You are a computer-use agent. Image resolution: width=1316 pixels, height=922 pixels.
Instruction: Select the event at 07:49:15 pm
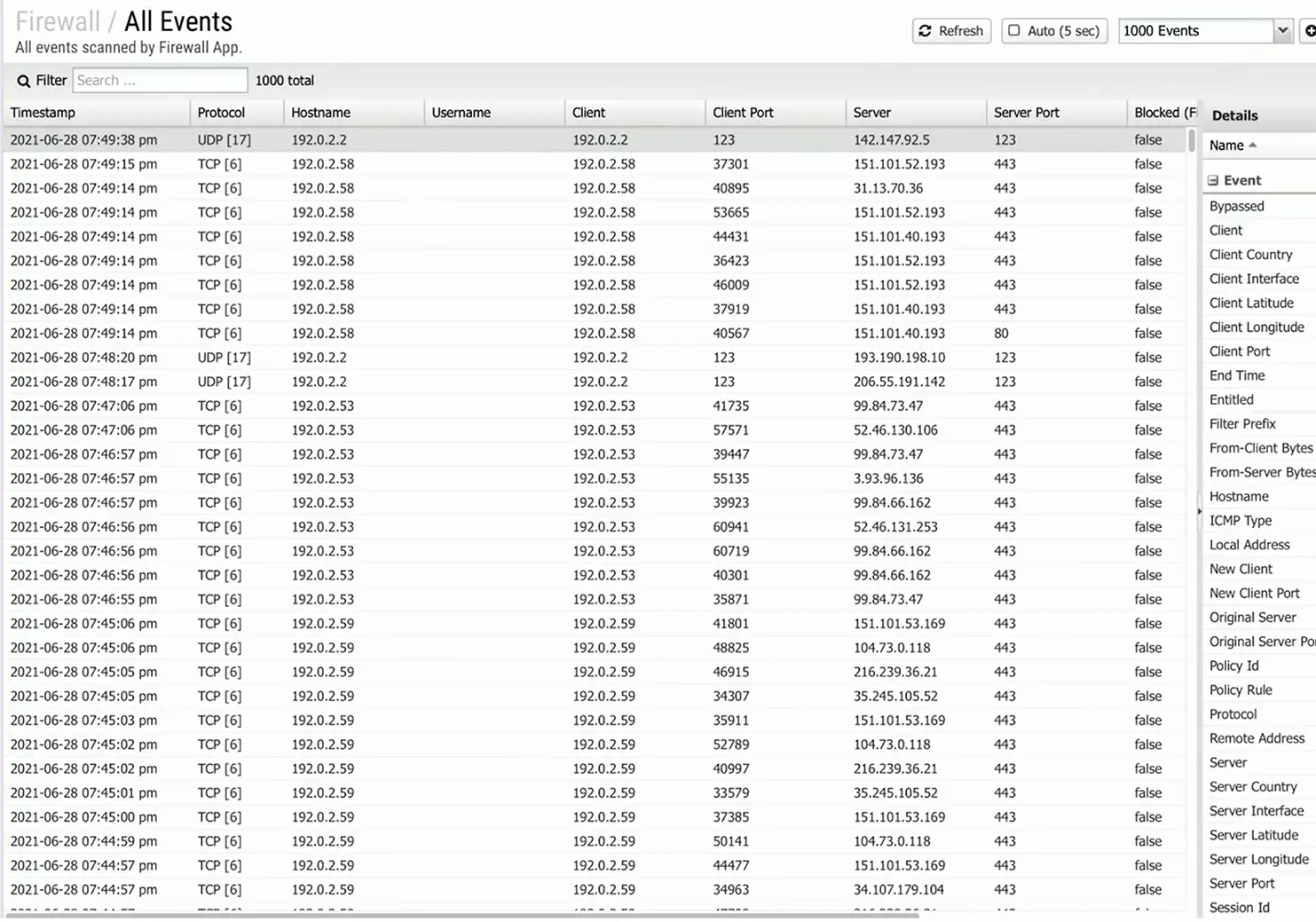coord(83,164)
